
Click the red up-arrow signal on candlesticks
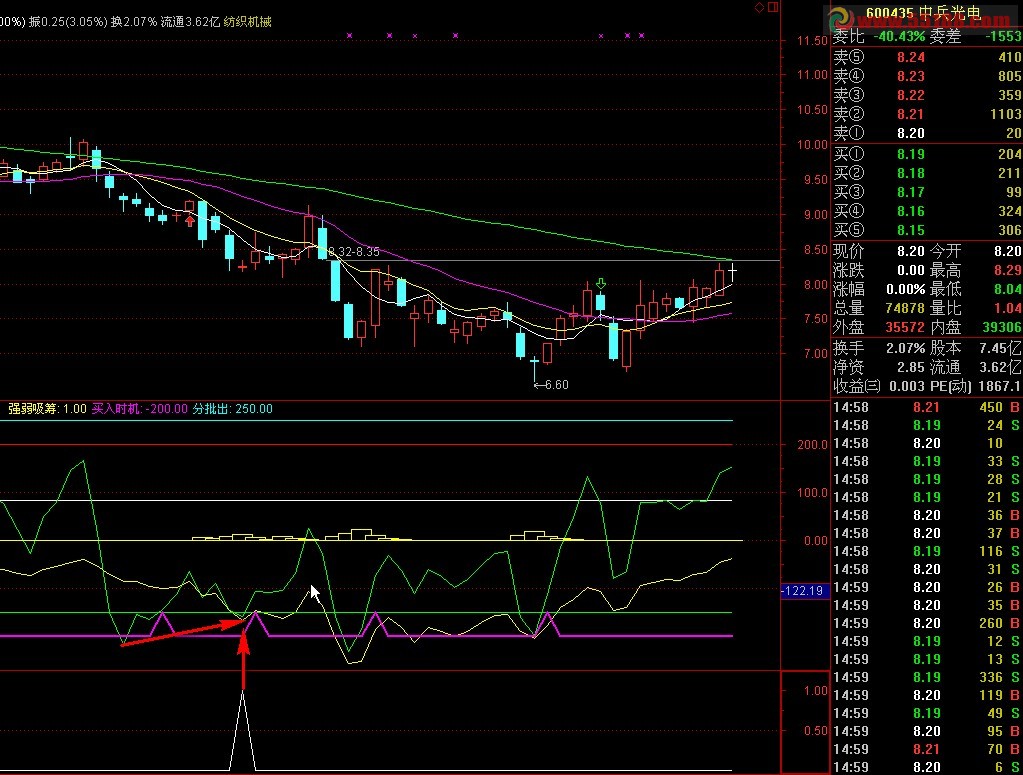tap(190, 220)
